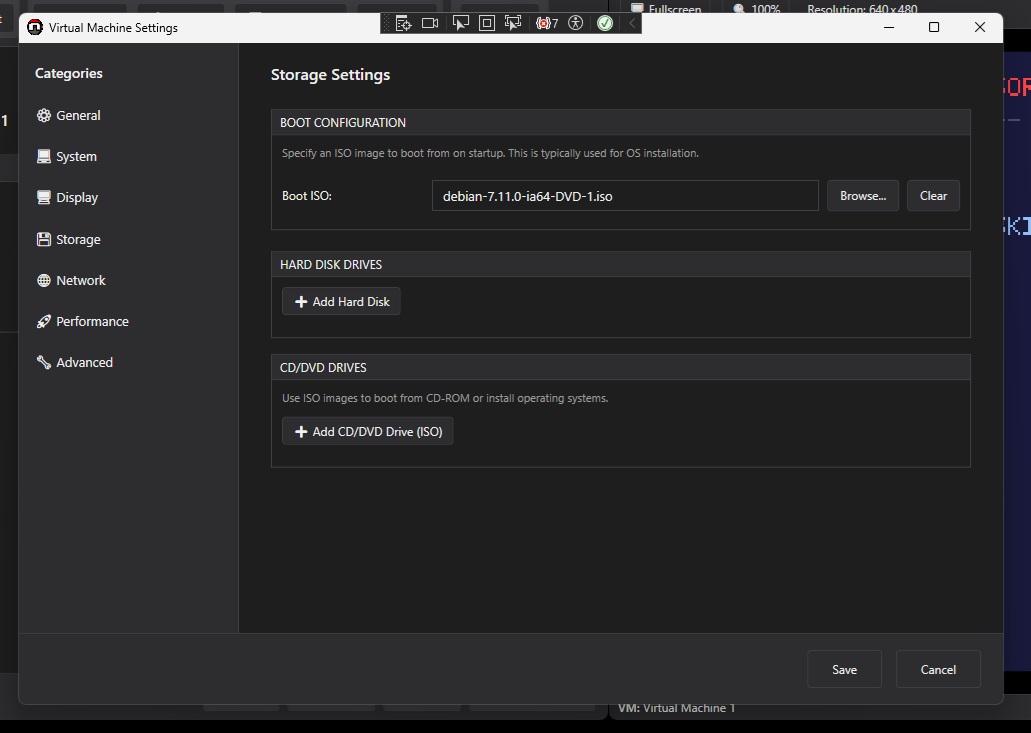Open the System category
This screenshot has width=1031, height=733.
point(67,156)
